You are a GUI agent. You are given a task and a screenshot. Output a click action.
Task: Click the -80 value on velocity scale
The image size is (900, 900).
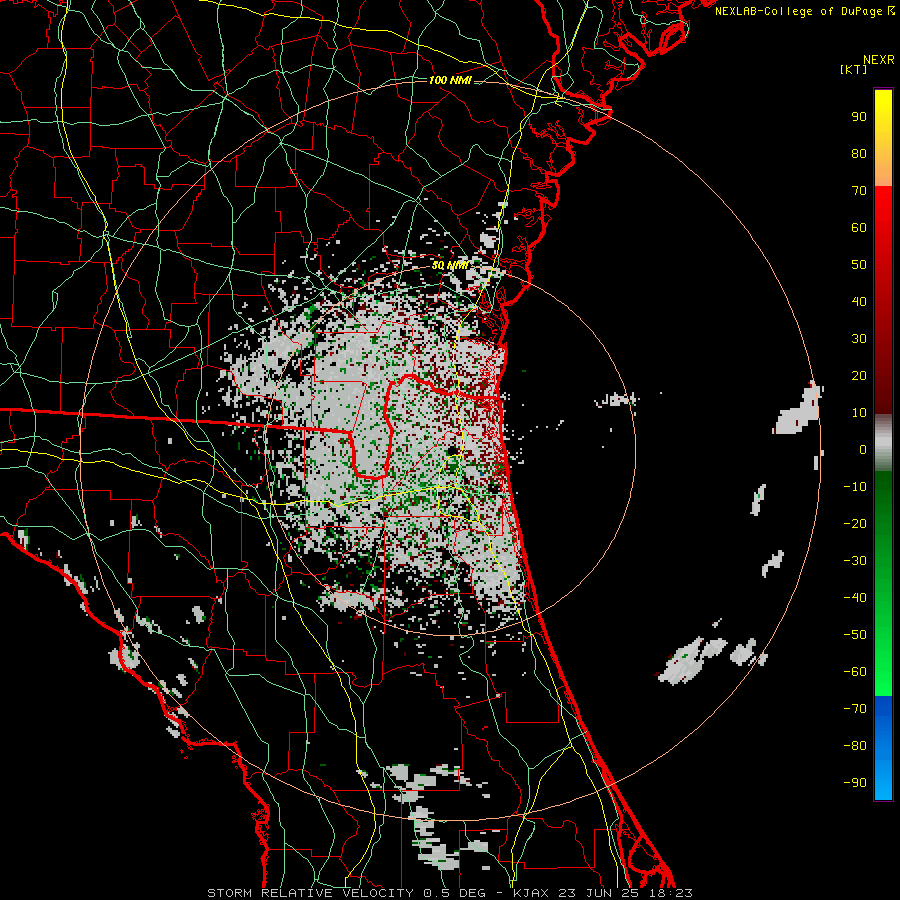click(x=855, y=746)
